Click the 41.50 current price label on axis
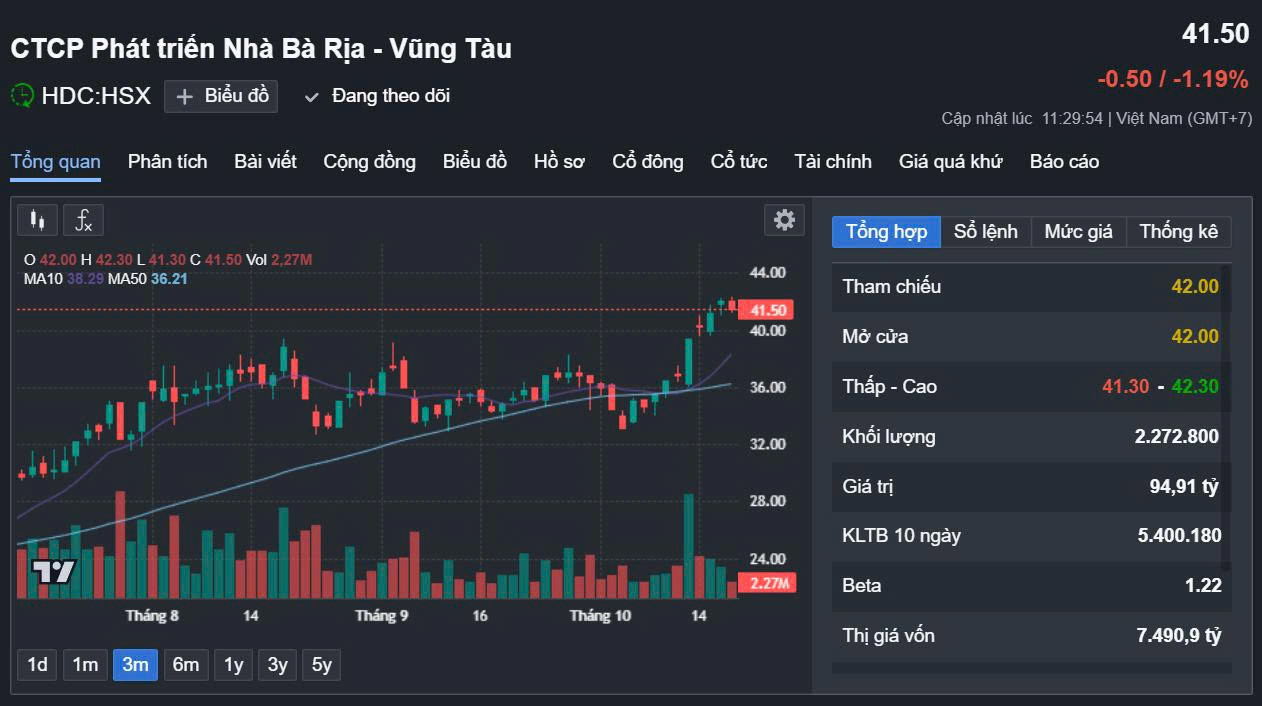The height and width of the screenshot is (706, 1262). pos(768,310)
